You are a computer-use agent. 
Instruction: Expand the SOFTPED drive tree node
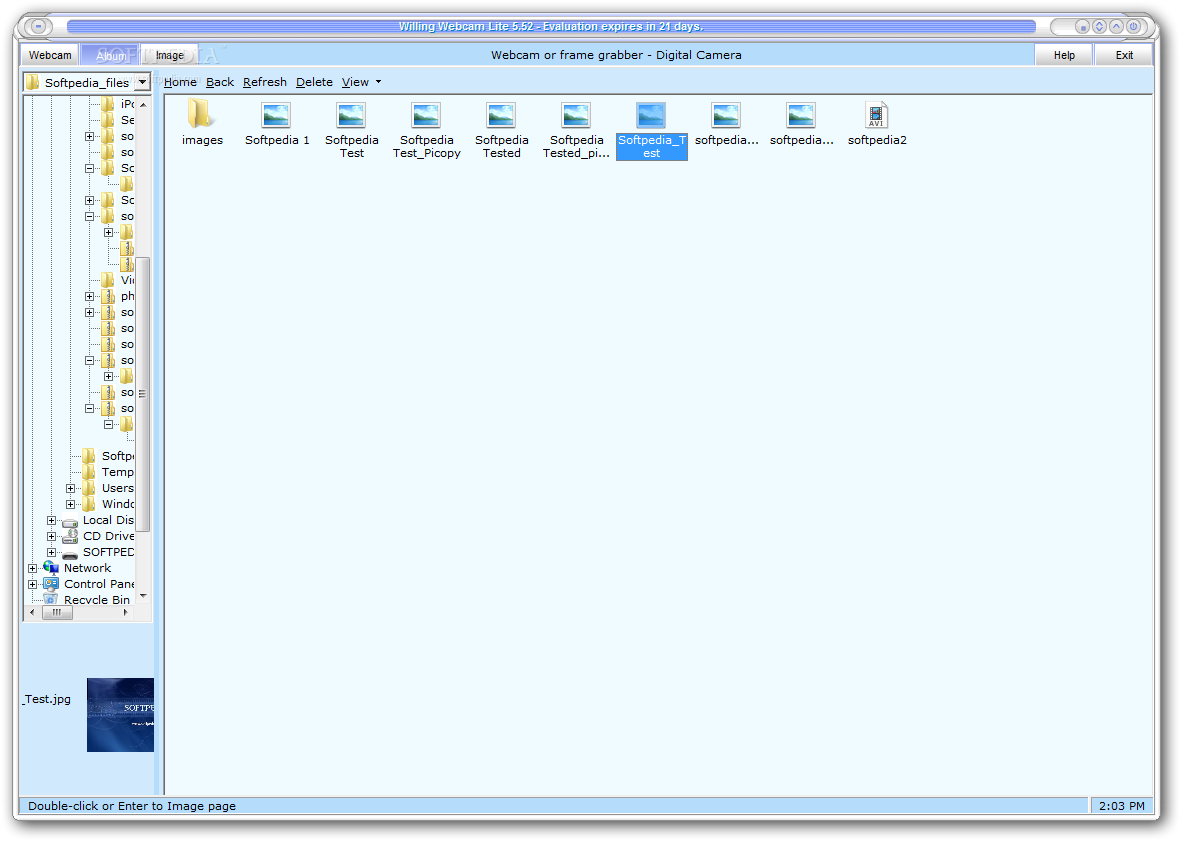click(51, 552)
